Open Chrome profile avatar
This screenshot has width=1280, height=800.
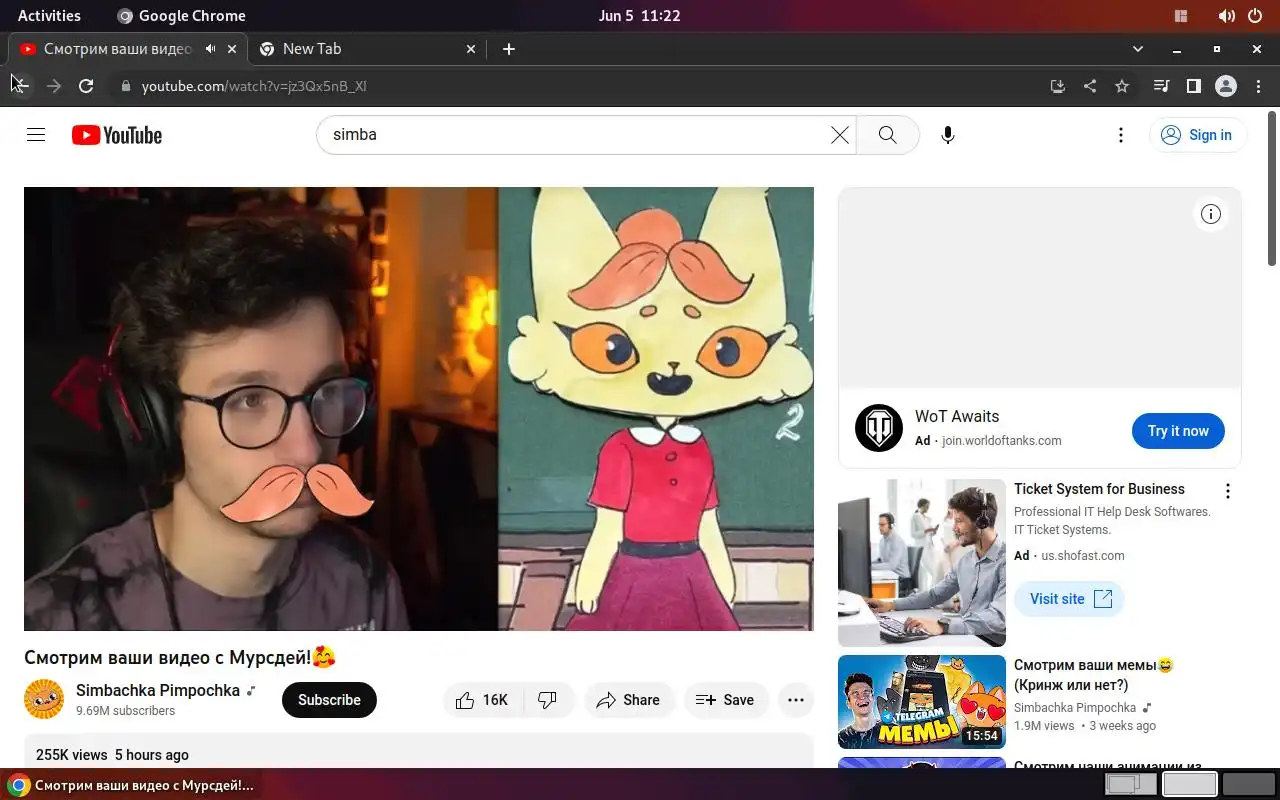[x=1226, y=86]
